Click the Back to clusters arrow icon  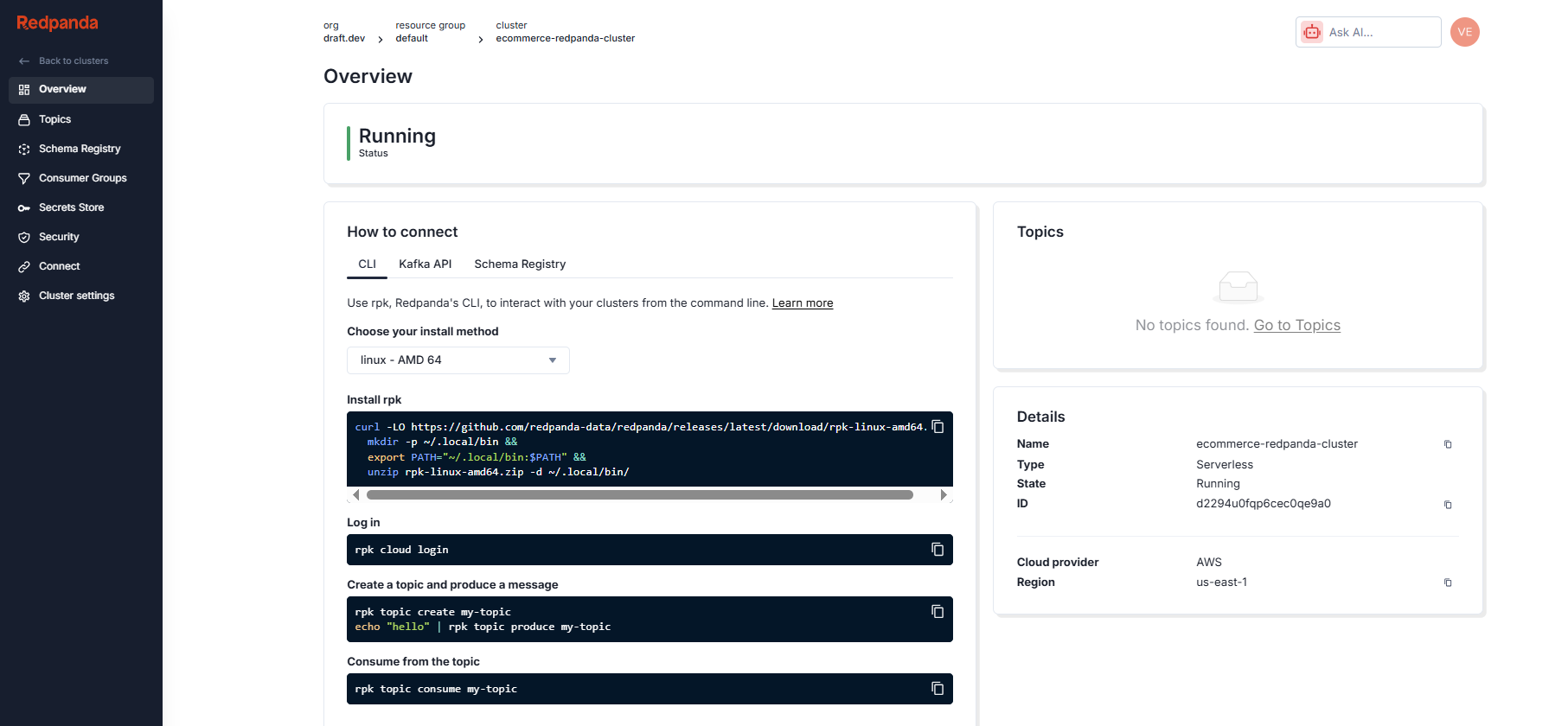[x=24, y=61]
